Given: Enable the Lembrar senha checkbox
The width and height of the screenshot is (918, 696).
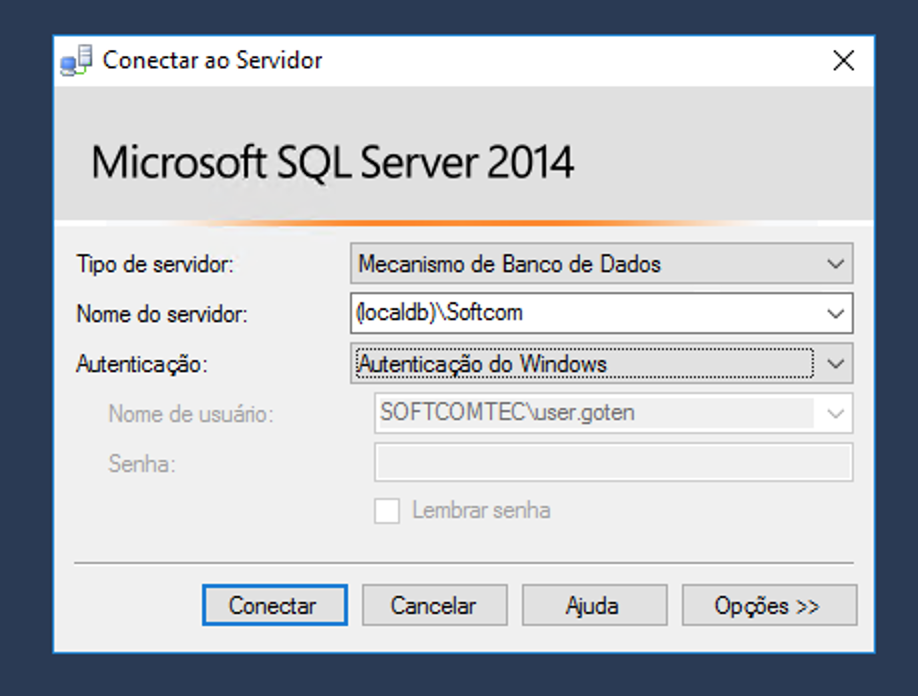Looking at the screenshot, I should (x=387, y=511).
